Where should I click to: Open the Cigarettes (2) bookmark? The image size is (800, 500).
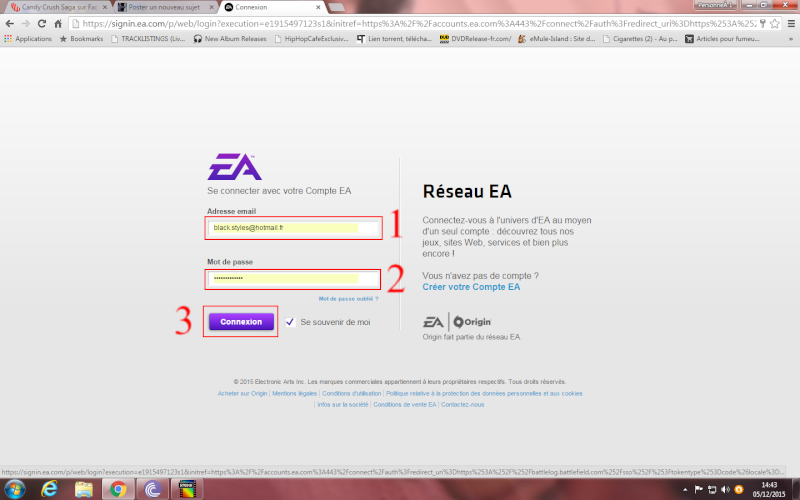tap(640, 39)
